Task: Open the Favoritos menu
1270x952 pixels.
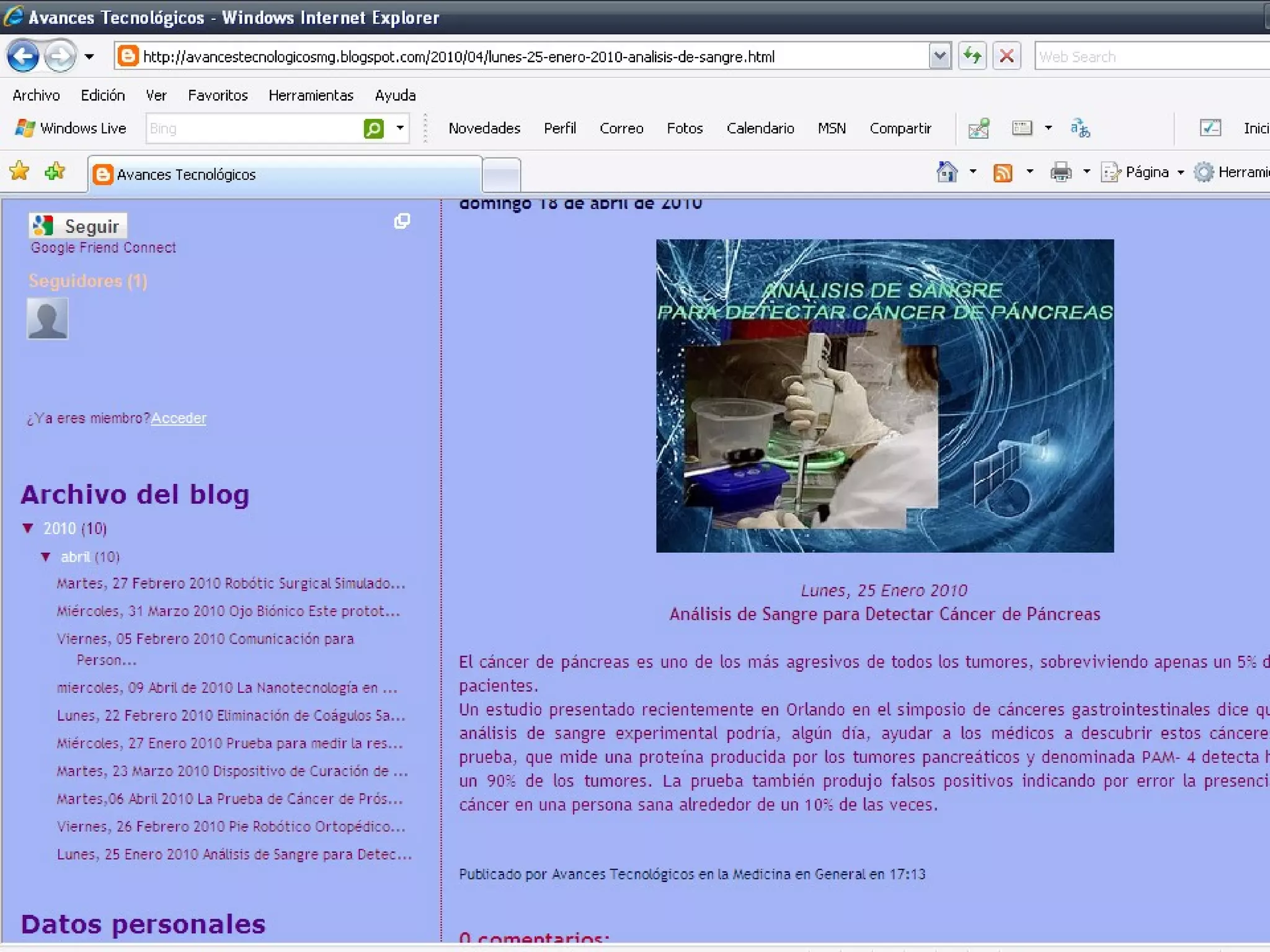Action: [218, 95]
